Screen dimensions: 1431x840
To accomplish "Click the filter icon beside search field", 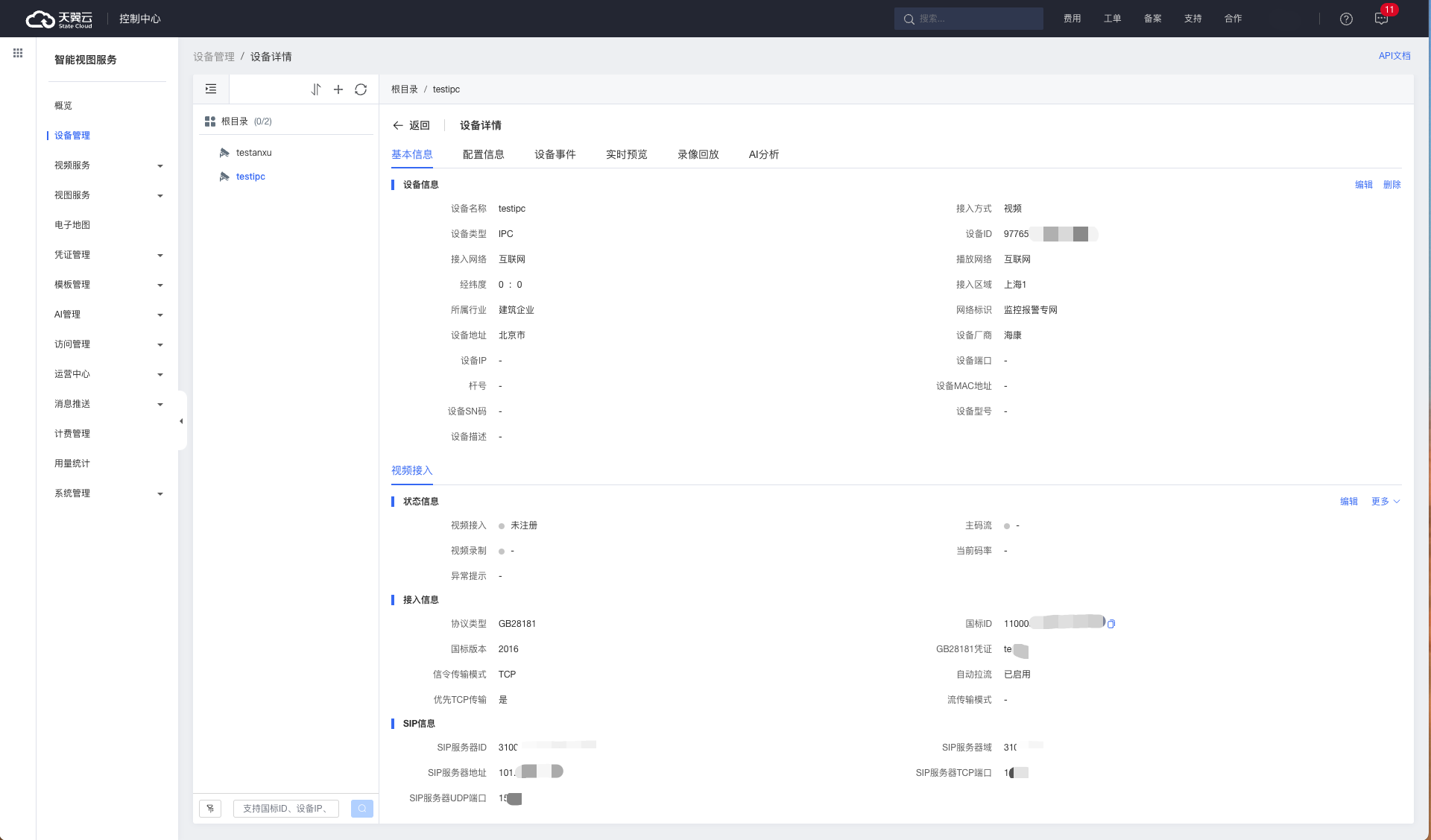I will click(210, 809).
